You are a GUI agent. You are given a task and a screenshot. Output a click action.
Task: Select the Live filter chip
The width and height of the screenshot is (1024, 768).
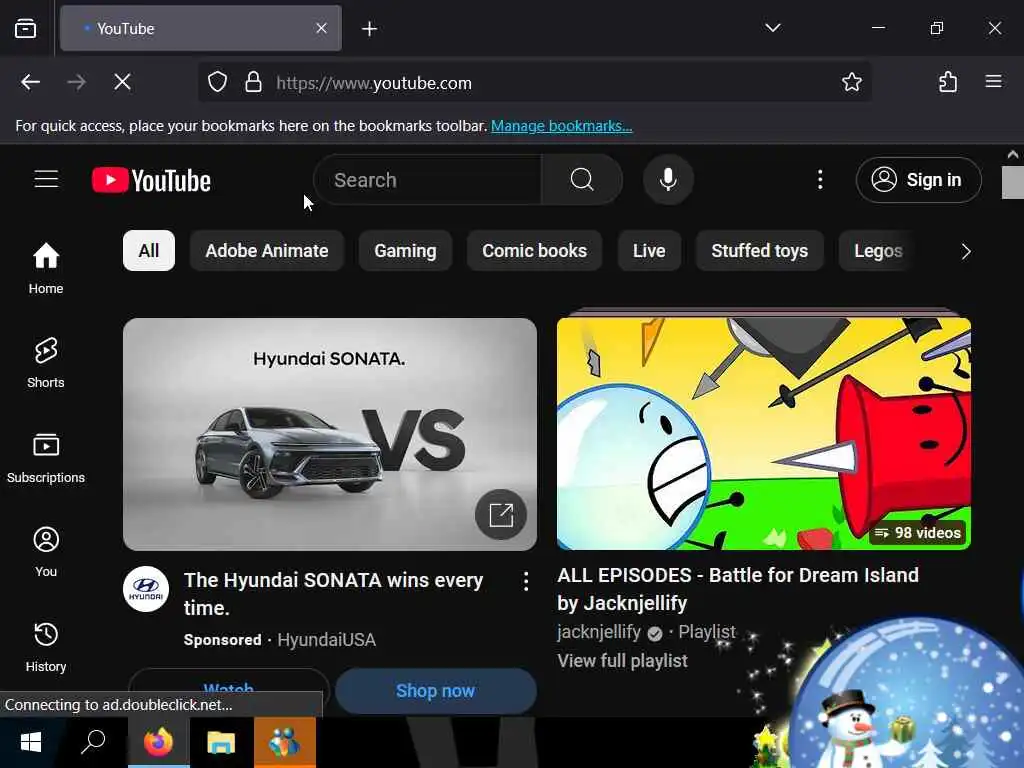[x=649, y=251]
